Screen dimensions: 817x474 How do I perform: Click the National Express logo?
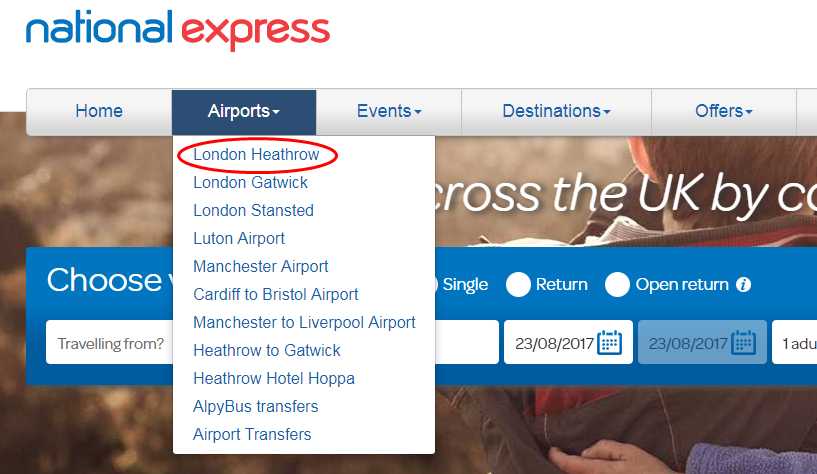click(x=178, y=30)
